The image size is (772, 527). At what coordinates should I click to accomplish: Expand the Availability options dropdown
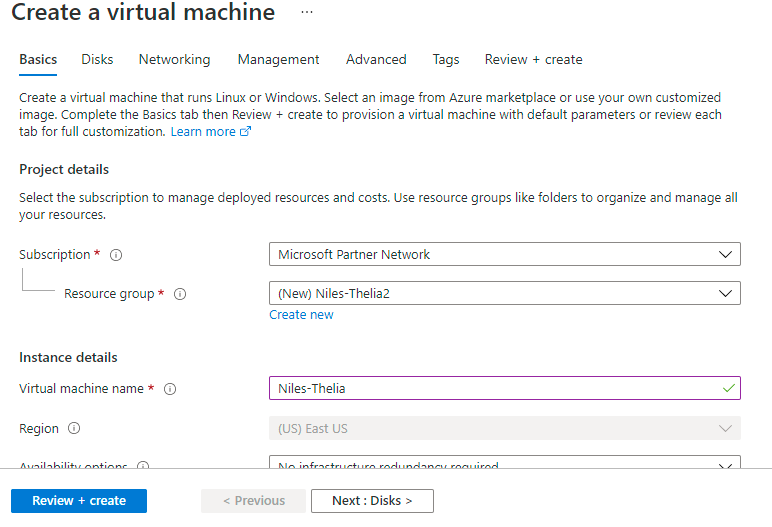click(504, 465)
